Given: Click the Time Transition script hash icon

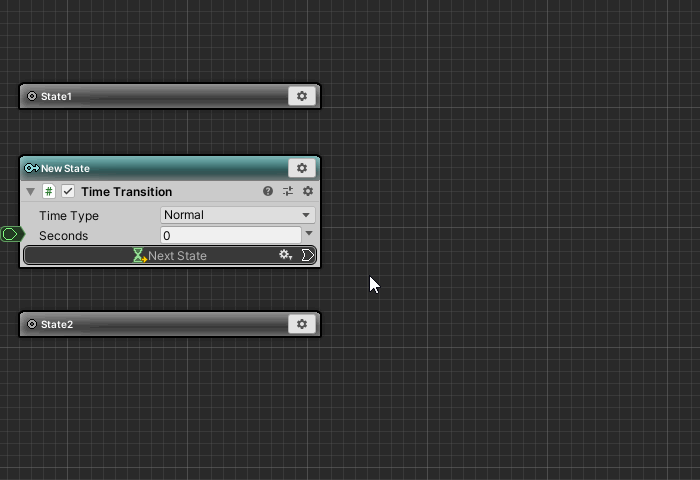Looking at the screenshot, I should 49,191.
